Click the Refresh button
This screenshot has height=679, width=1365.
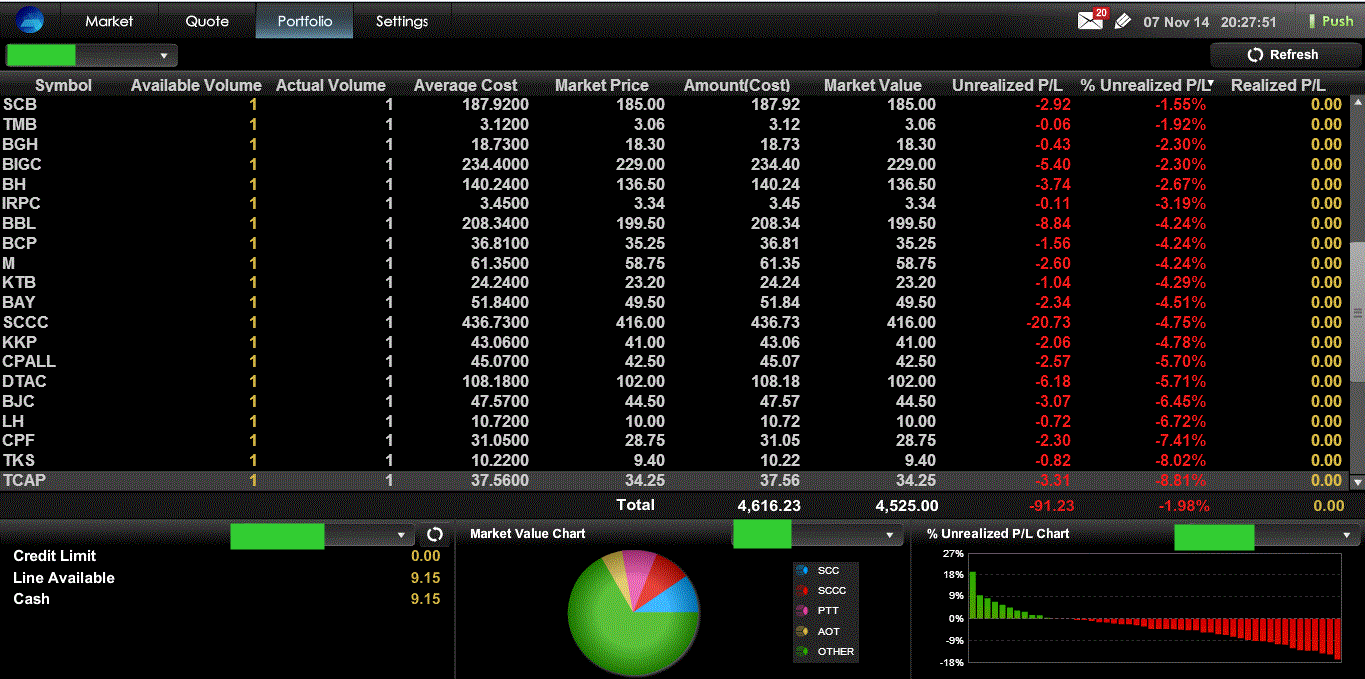(x=1284, y=55)
